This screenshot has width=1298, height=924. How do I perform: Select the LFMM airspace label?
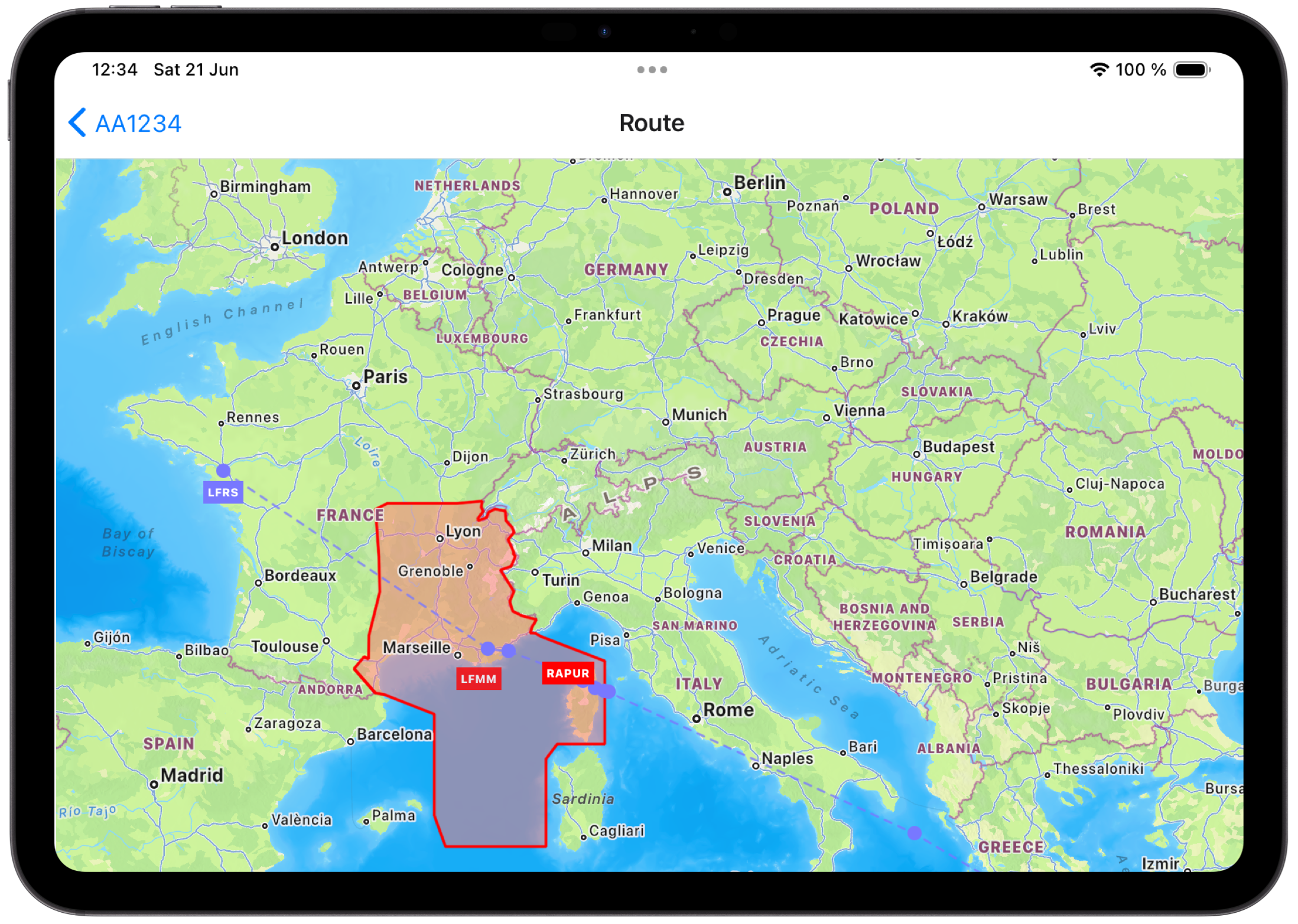pos(479,679)
